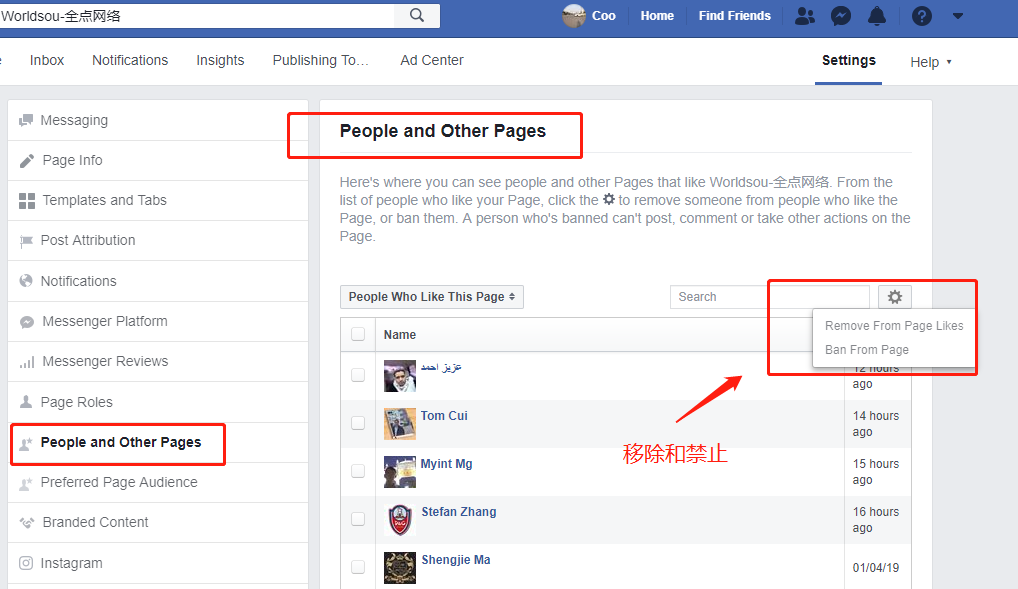The height and width of the screenshot is (589, 1018).
Task: Switch to the Inbox tab
Action: pyautogui.click(x=47, y=60)
